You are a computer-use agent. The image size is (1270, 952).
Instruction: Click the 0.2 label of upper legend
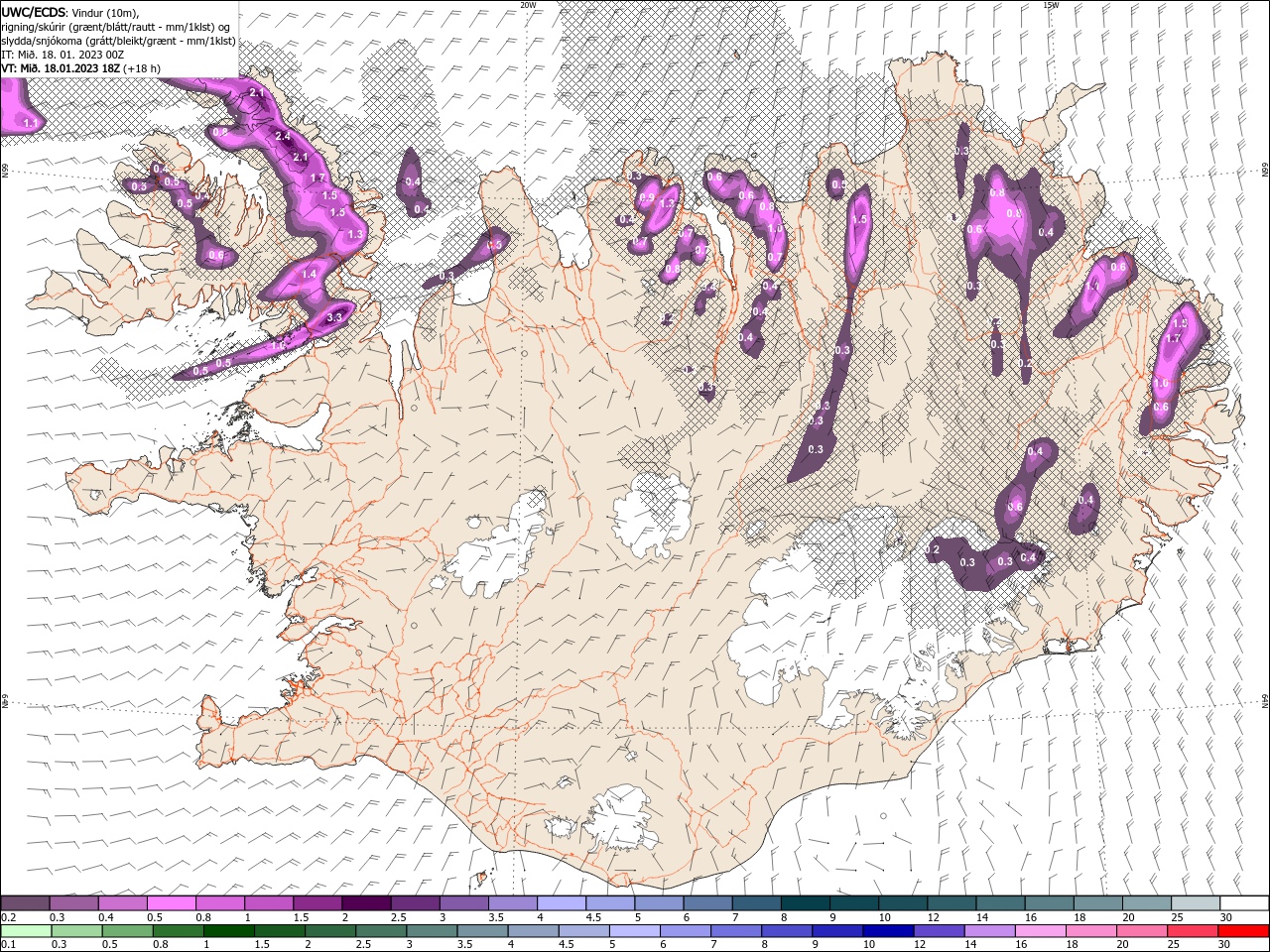click(8, 917)
